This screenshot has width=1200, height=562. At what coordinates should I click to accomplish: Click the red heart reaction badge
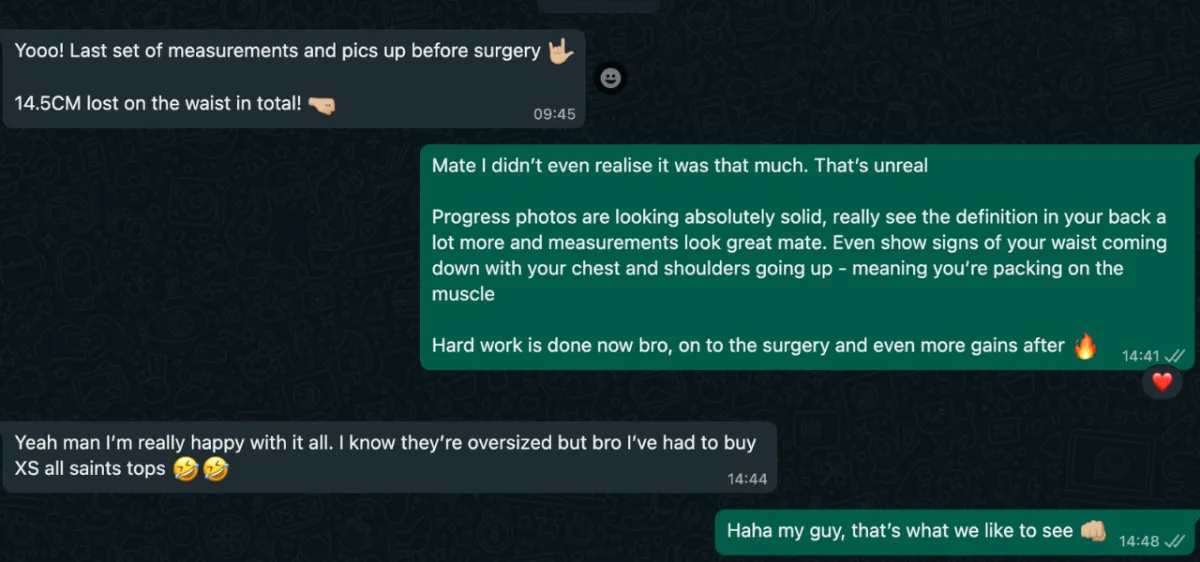(x=1162, y=381)
